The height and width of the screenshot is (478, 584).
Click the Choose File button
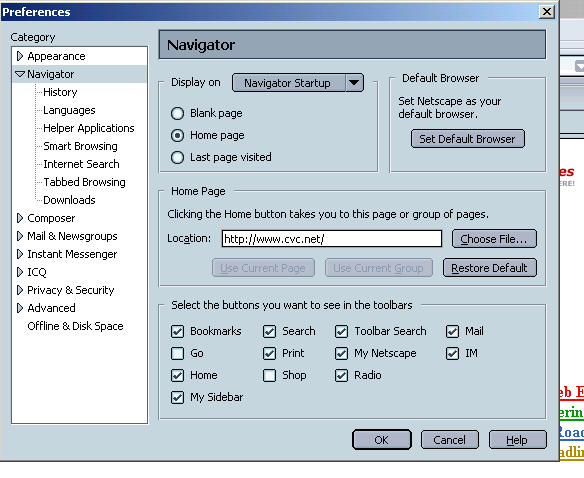pos(494,238)
